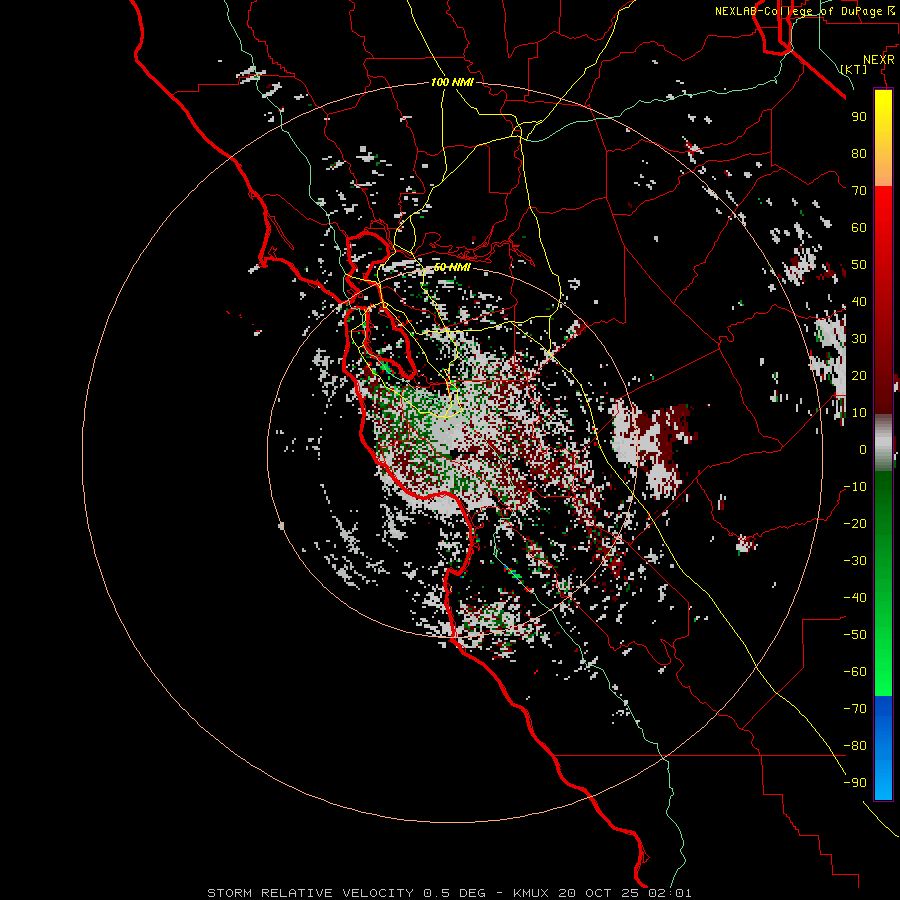Click the -50 value on the velocity scale
Viewport: 900px width, 900px height.
pyautogui.click(x=855, y=635)
